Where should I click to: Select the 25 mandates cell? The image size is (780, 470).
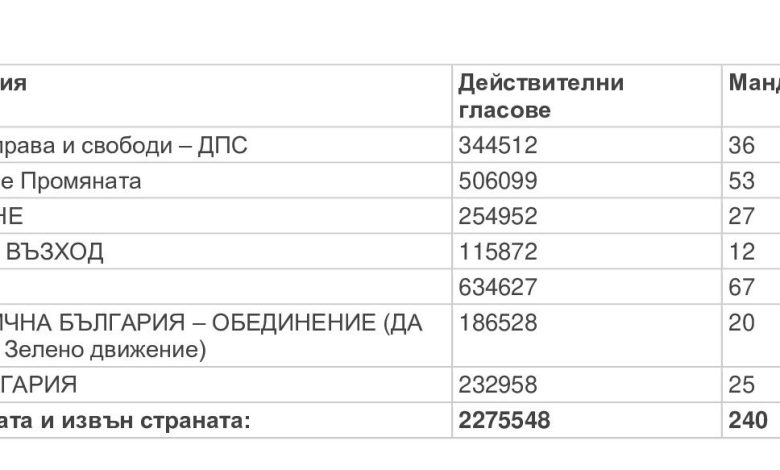[x=742, y=384]
